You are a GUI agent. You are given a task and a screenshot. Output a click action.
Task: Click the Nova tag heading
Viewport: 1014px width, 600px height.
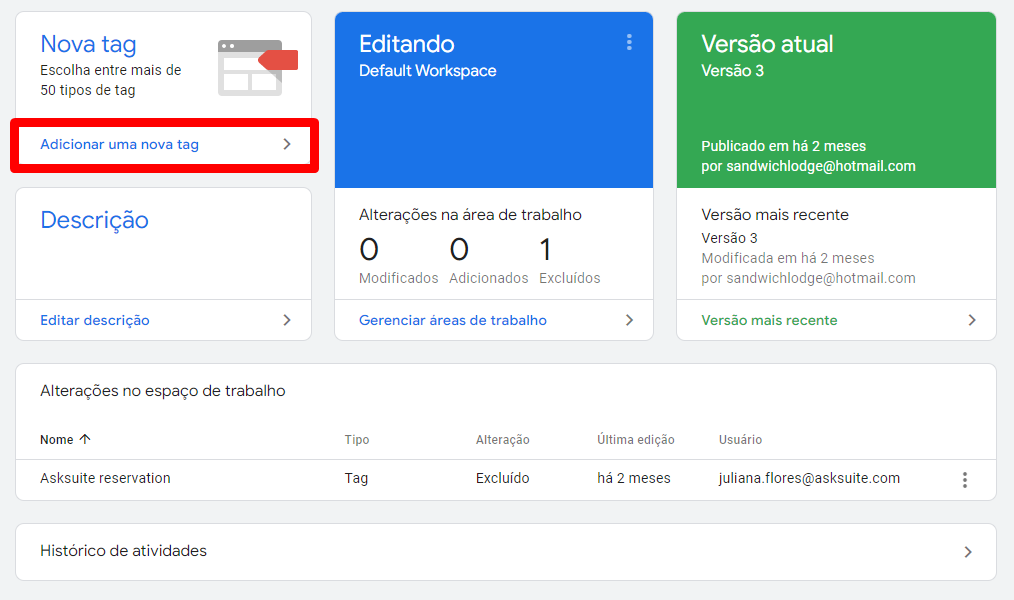(x=89, y=45)
